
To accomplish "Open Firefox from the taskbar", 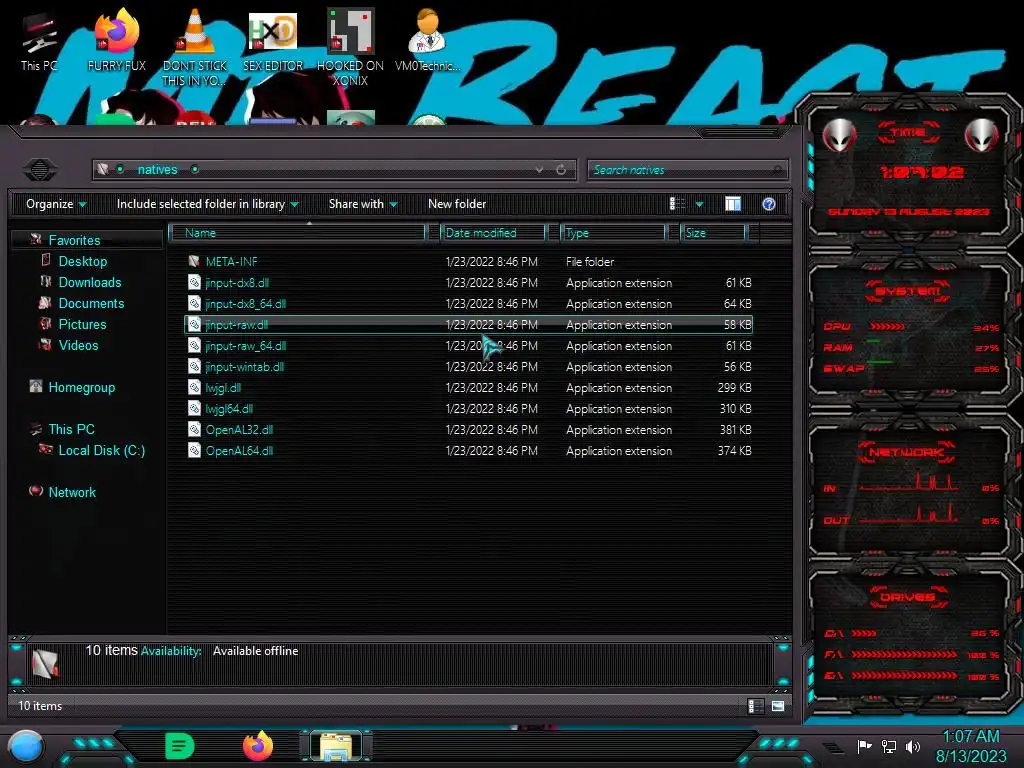I will [x=257, y=746].
